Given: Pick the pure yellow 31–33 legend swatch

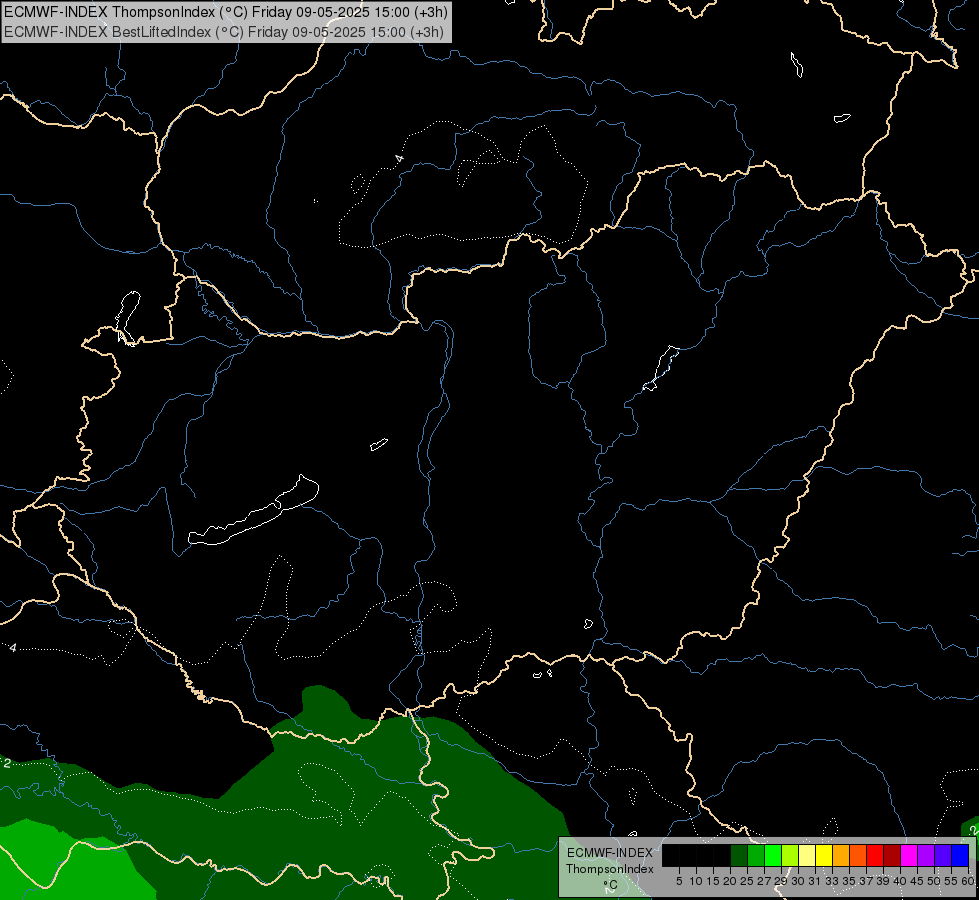Looking at the screenshot, I should click(x=824, y=855).
